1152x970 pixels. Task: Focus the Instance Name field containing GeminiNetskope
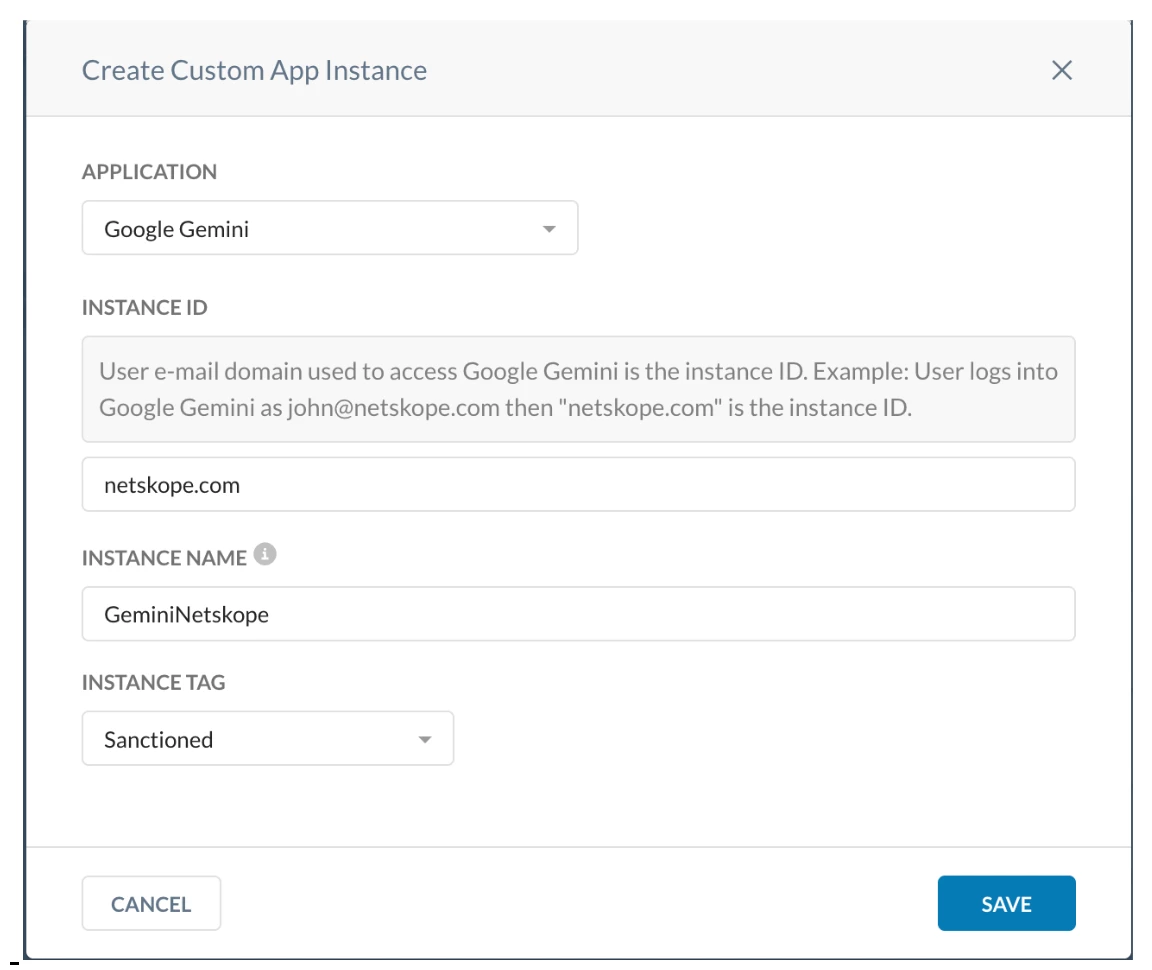(x=578, y=613)
